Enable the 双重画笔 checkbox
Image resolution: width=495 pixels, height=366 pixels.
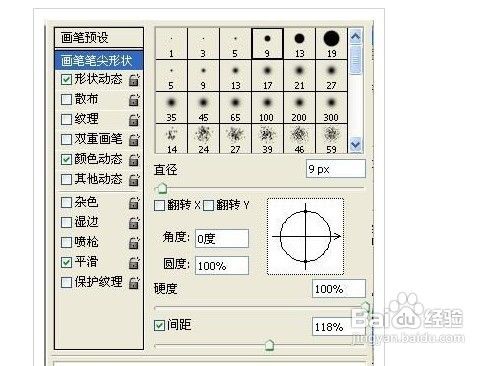click(x=66, y=139)
